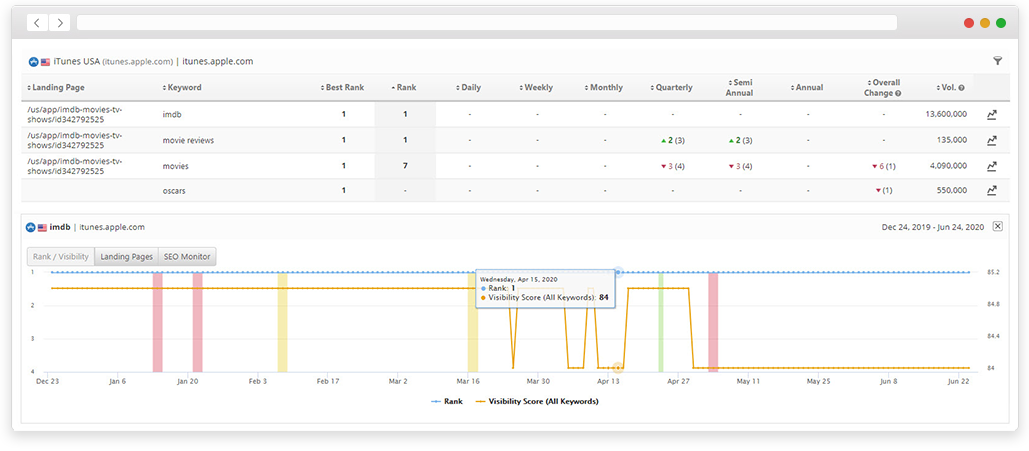Switch to the Landing Pages tab
The height and width of the screenshot is (451, 1029).
pyautogui.click(x=125, y=257)
